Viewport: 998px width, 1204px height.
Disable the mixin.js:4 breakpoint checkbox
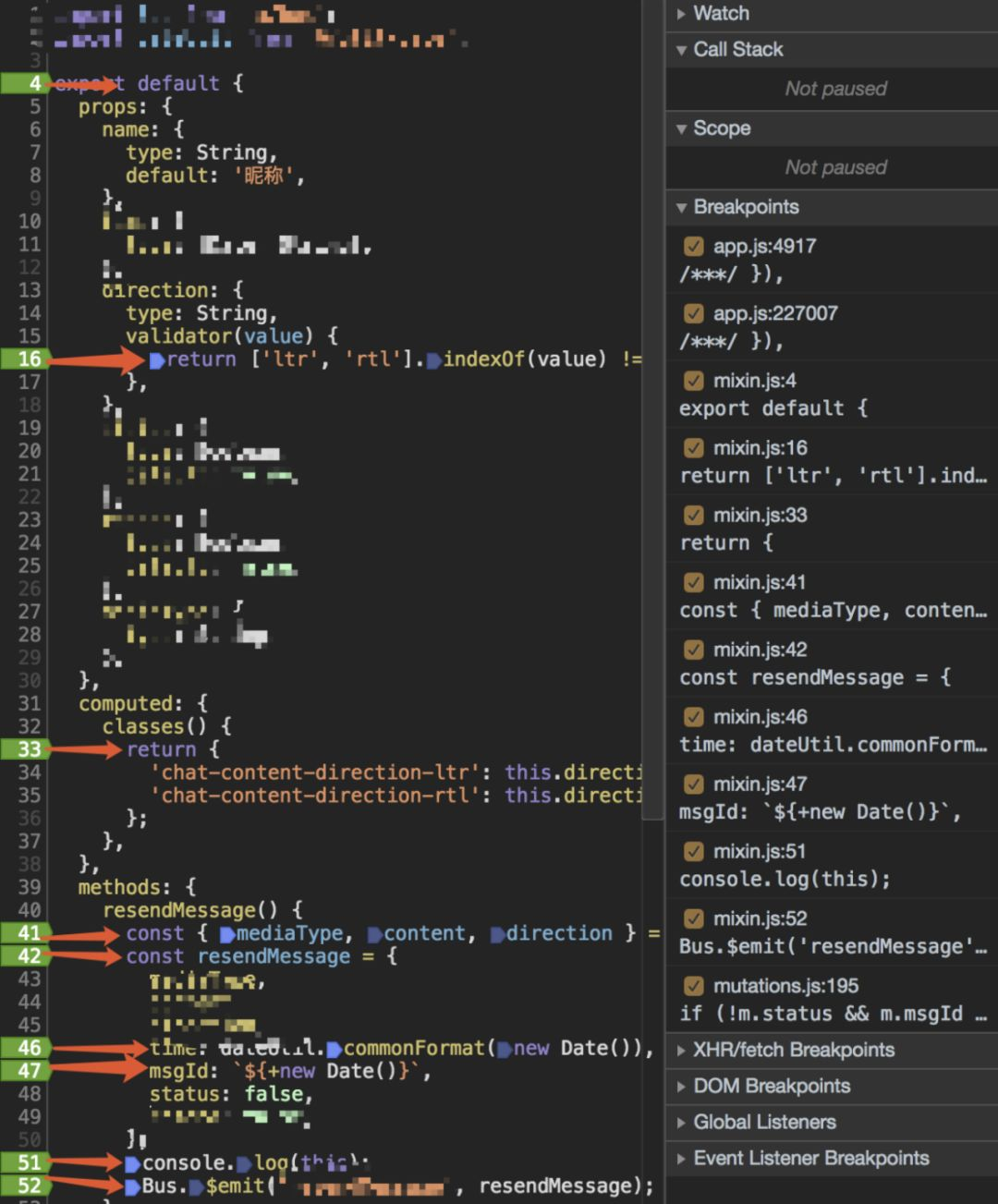coord(693,381)
